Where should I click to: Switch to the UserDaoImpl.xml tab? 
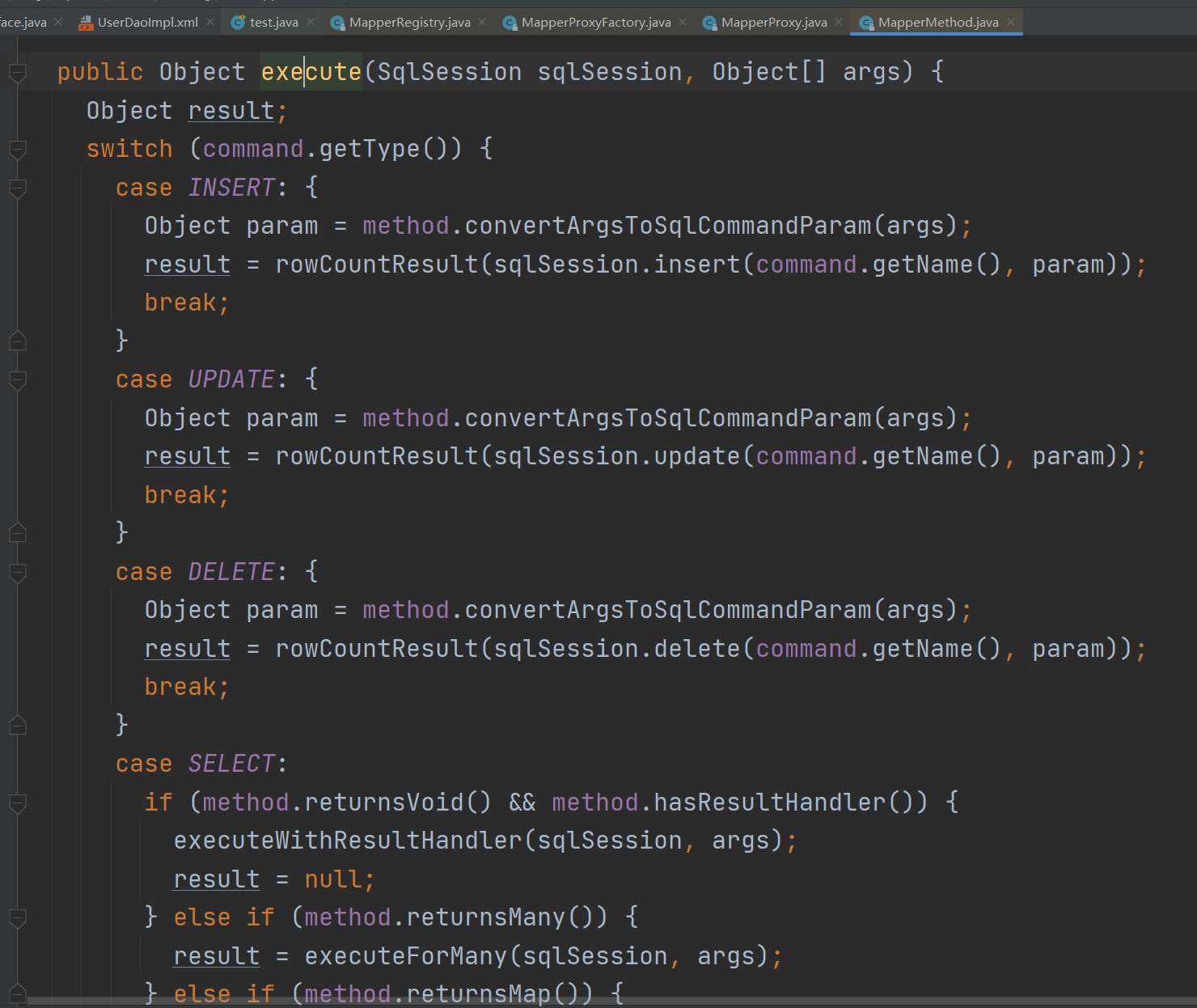[148, 23]
